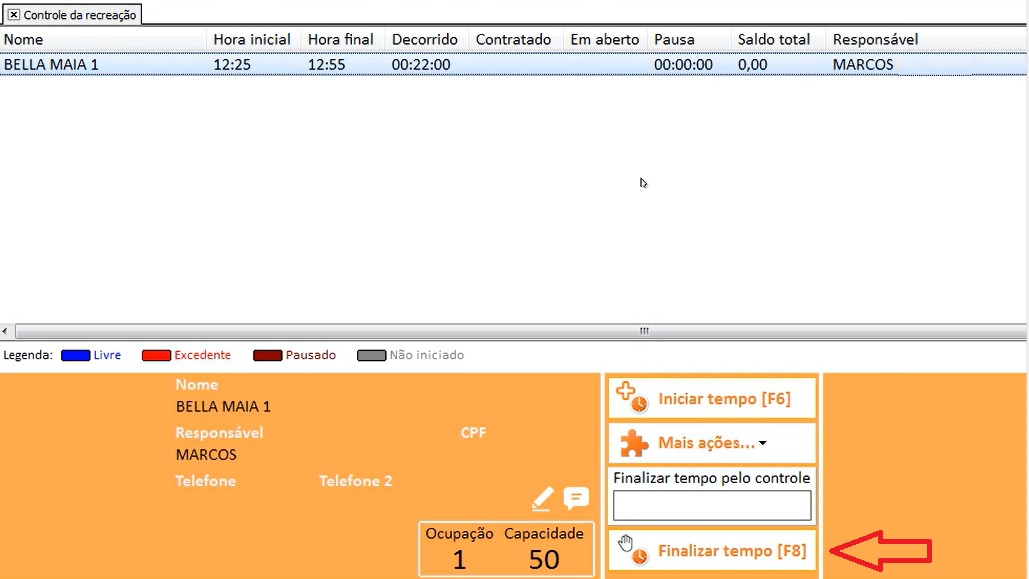1029x579 pixels.
Task: Expand the Mais ações dropdown arrow
Action: pos(763,444)
